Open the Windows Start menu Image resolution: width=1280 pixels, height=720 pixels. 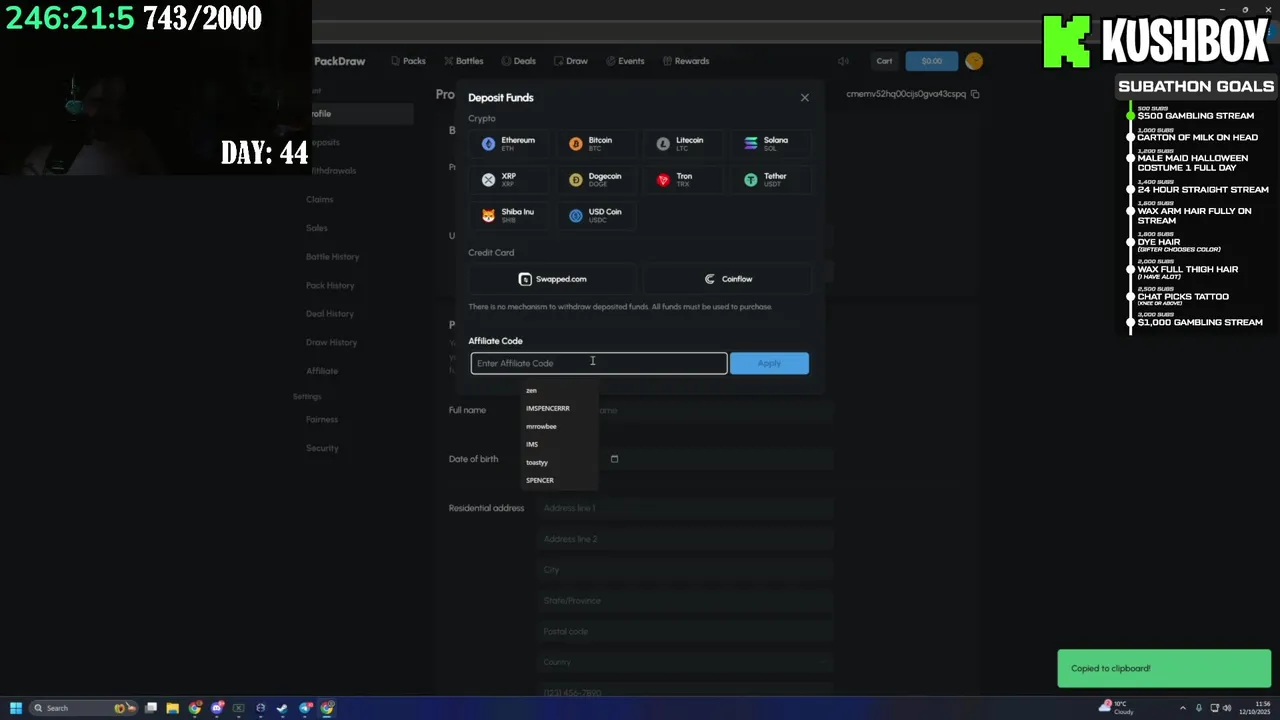(x=16, y=708)
